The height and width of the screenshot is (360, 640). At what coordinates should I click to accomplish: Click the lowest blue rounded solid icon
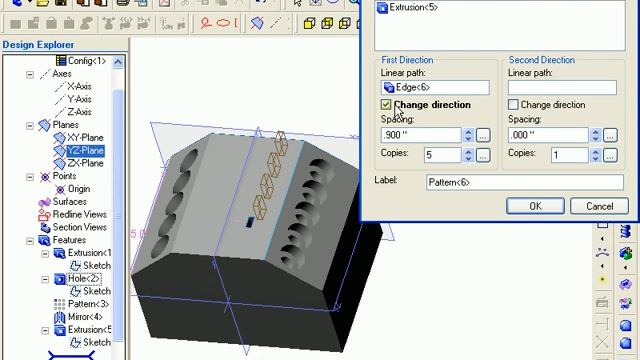(626, 343)
